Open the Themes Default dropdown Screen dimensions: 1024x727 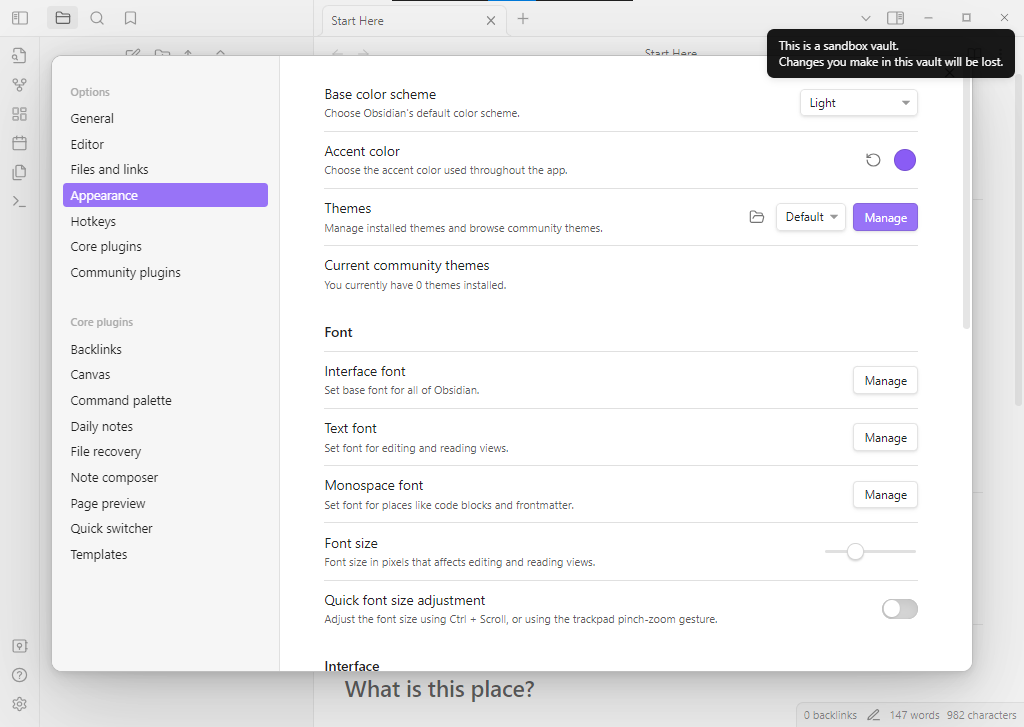[810, 217]
